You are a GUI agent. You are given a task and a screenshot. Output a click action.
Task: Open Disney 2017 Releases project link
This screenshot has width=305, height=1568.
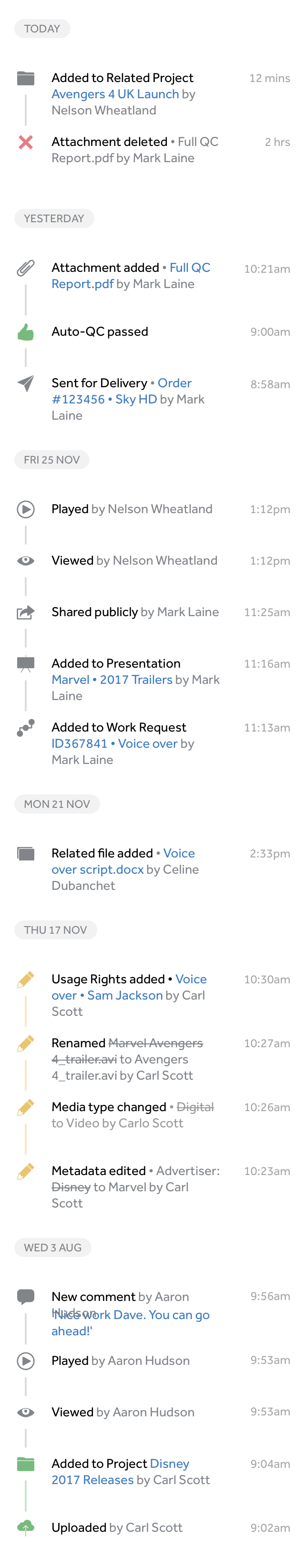(x=121, y=1472)
